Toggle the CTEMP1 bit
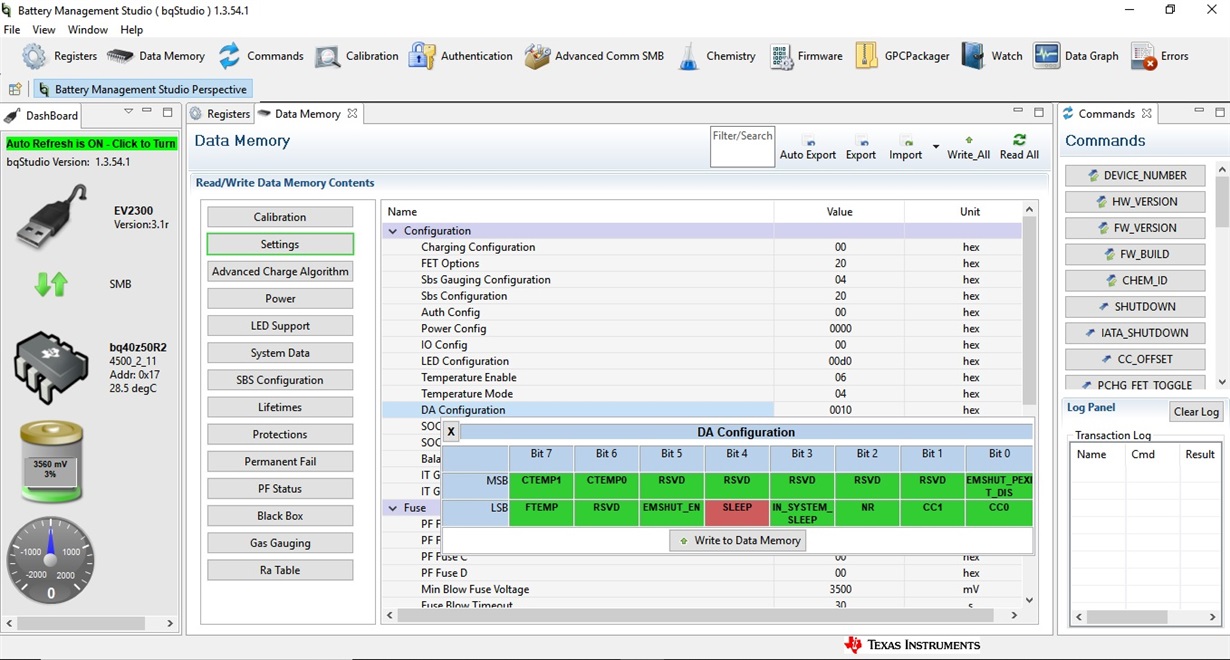Viewport: 1230px width, 660px height. (541, 486)
